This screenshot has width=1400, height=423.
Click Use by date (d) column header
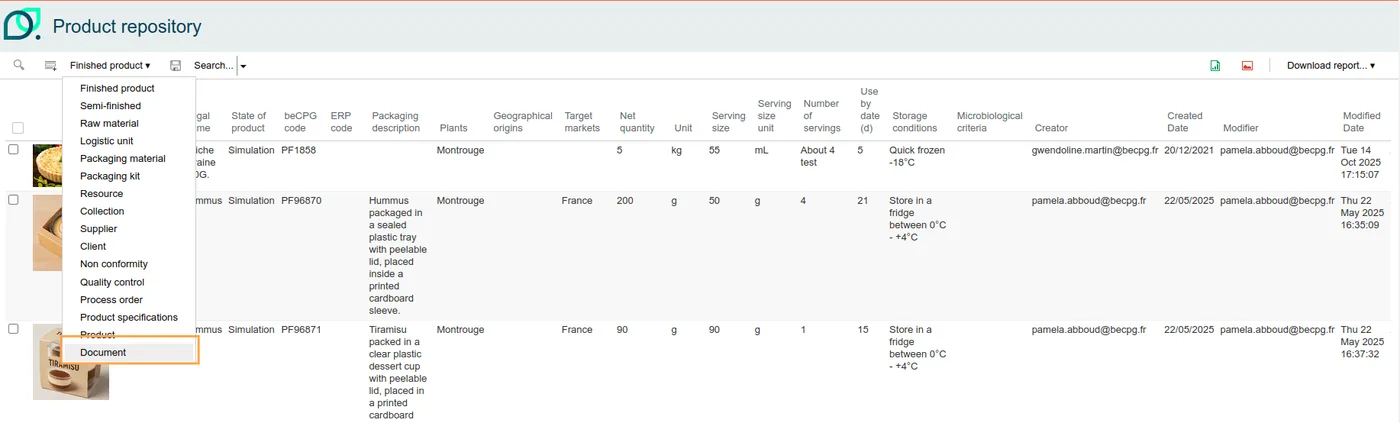[869, 110]
